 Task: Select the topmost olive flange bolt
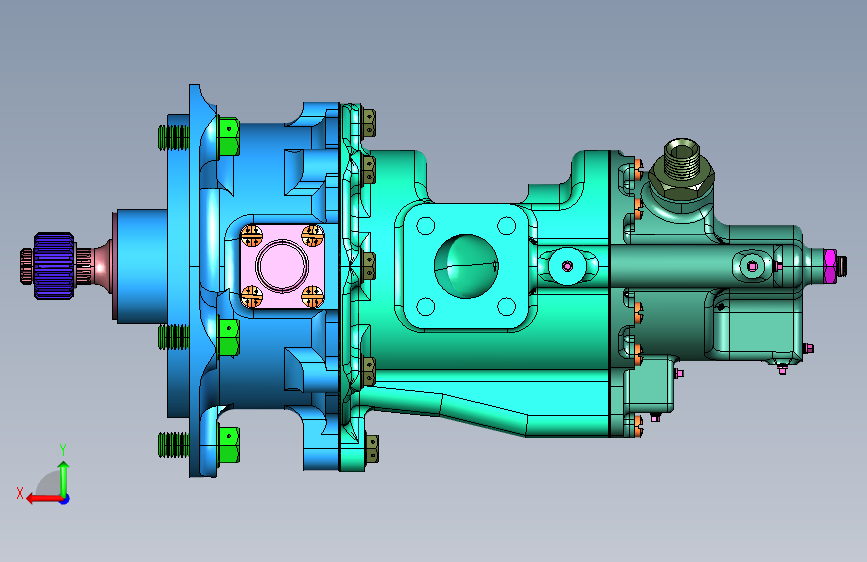369,123
